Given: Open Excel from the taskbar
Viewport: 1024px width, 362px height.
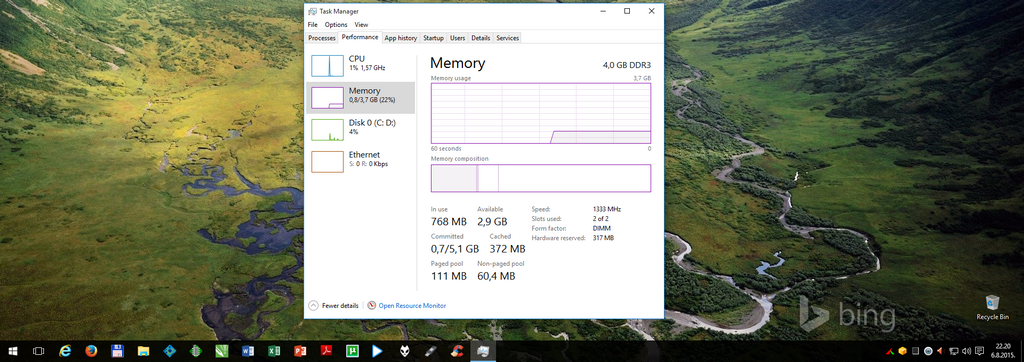Looking at the screenshot, I should click(274, 352).
